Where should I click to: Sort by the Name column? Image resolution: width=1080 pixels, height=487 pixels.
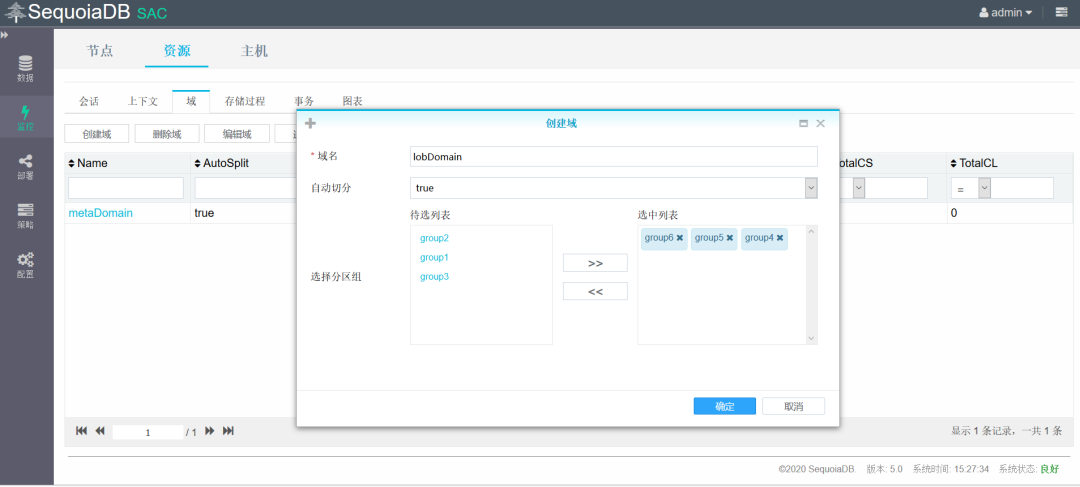[87, 163]
